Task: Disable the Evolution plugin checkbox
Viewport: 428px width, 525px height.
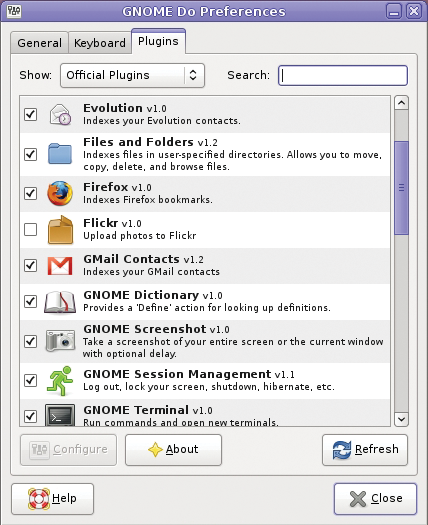Action: click(x=30, y=114)
